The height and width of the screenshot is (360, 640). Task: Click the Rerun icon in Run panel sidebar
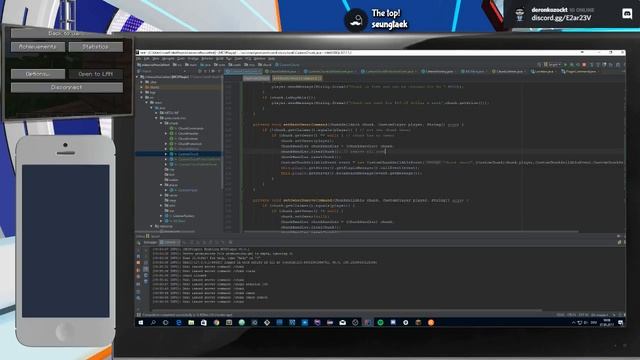[138, 243]
